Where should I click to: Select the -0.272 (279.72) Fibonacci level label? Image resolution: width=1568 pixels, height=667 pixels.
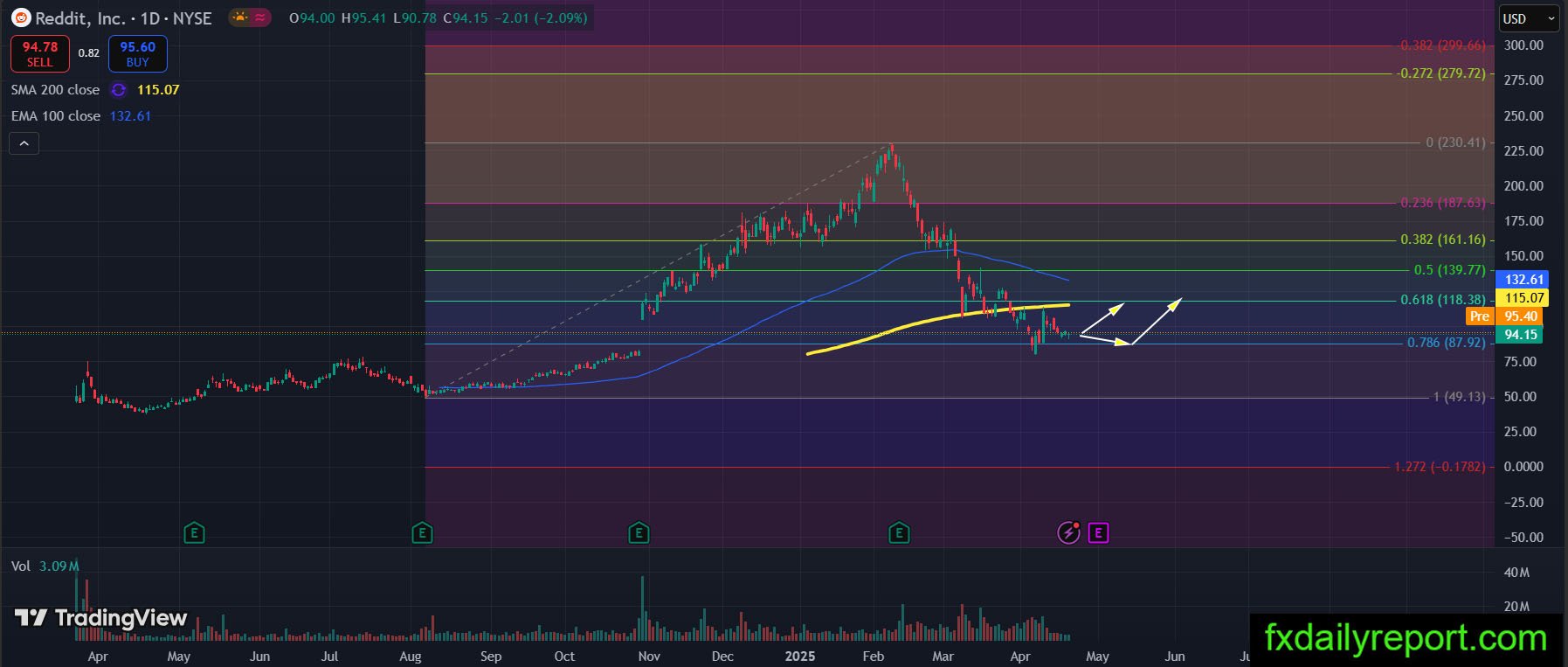(x=1441, y=73)
